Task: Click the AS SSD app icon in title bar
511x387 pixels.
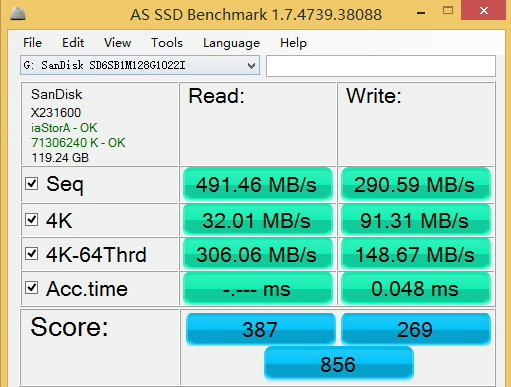Action: (18, 13)
